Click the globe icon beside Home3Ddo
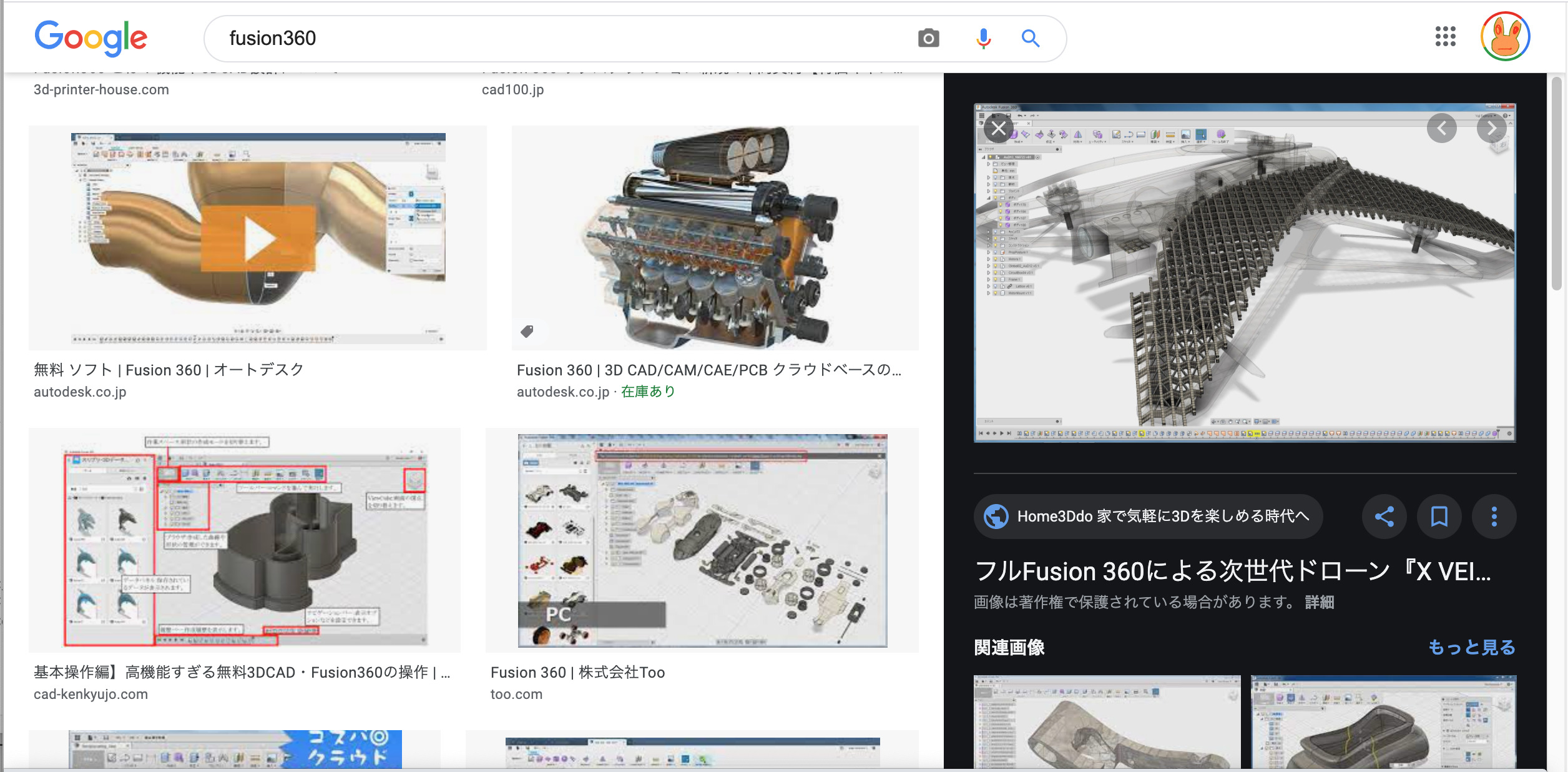The image size is (1568, 772). (996, 517)
